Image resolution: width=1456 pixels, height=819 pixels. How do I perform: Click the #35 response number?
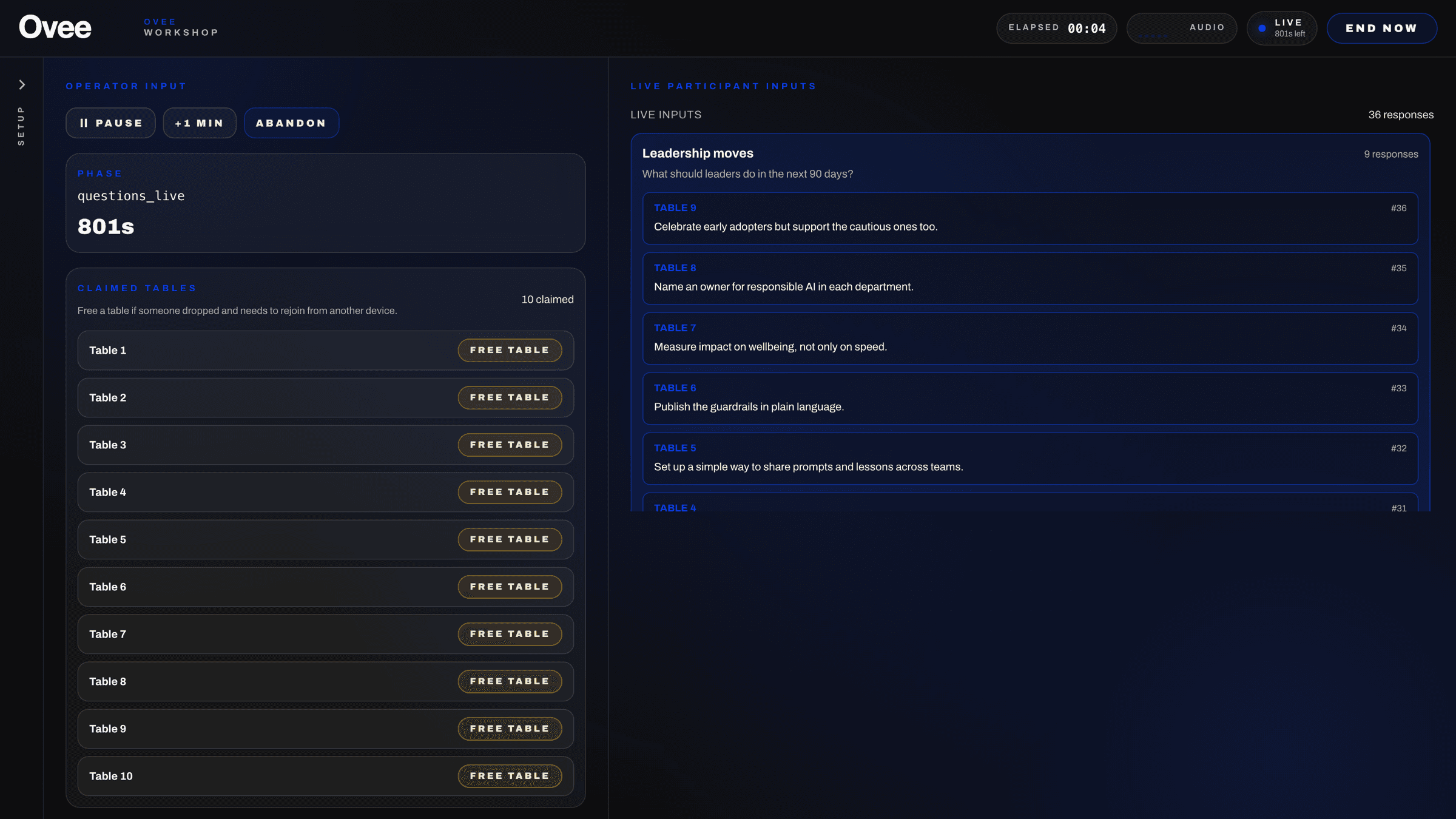click(x=1398, y=268)
